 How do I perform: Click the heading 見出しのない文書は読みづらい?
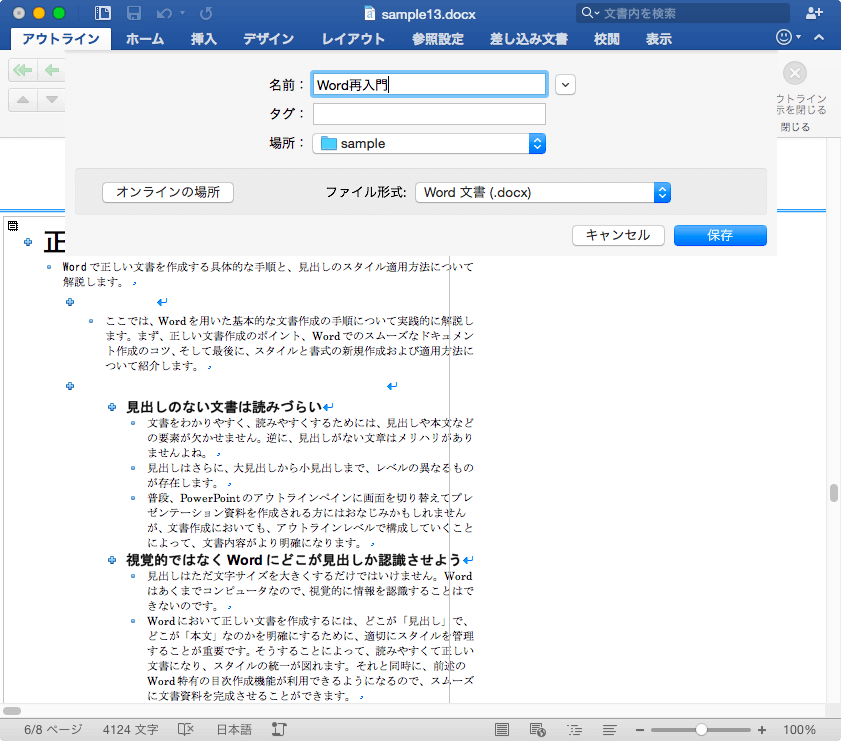[224, 407]
